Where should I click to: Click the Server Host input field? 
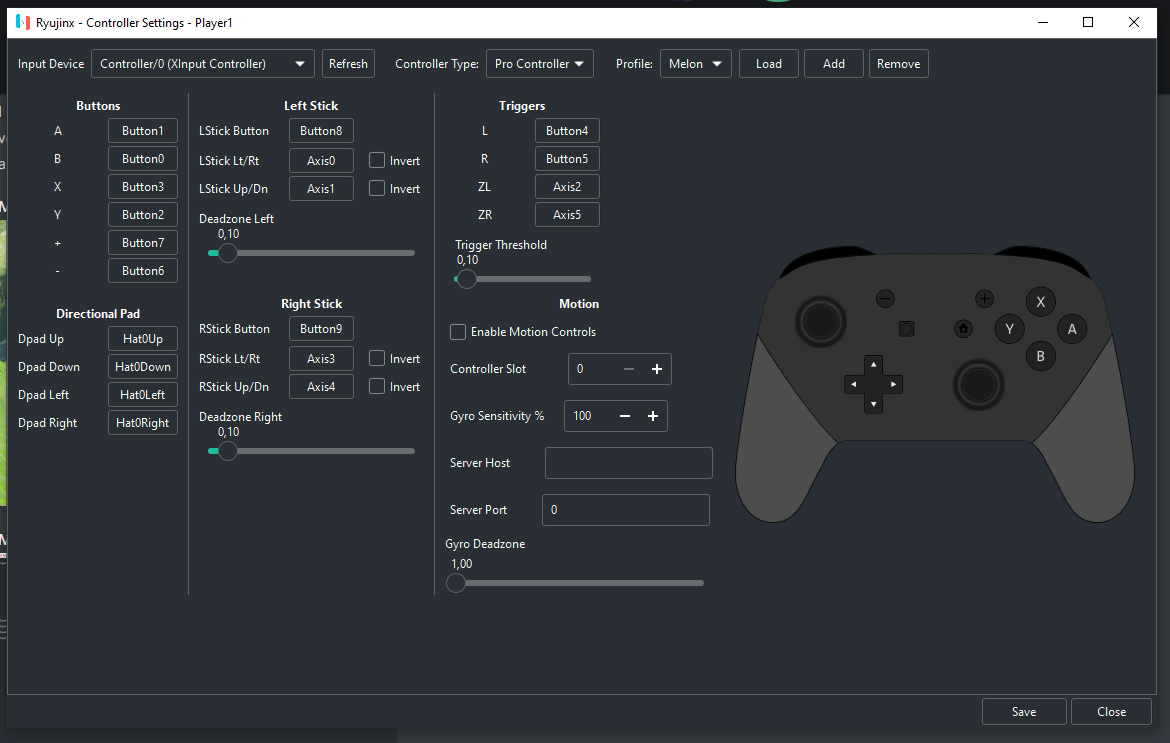[x=628, y=463]
